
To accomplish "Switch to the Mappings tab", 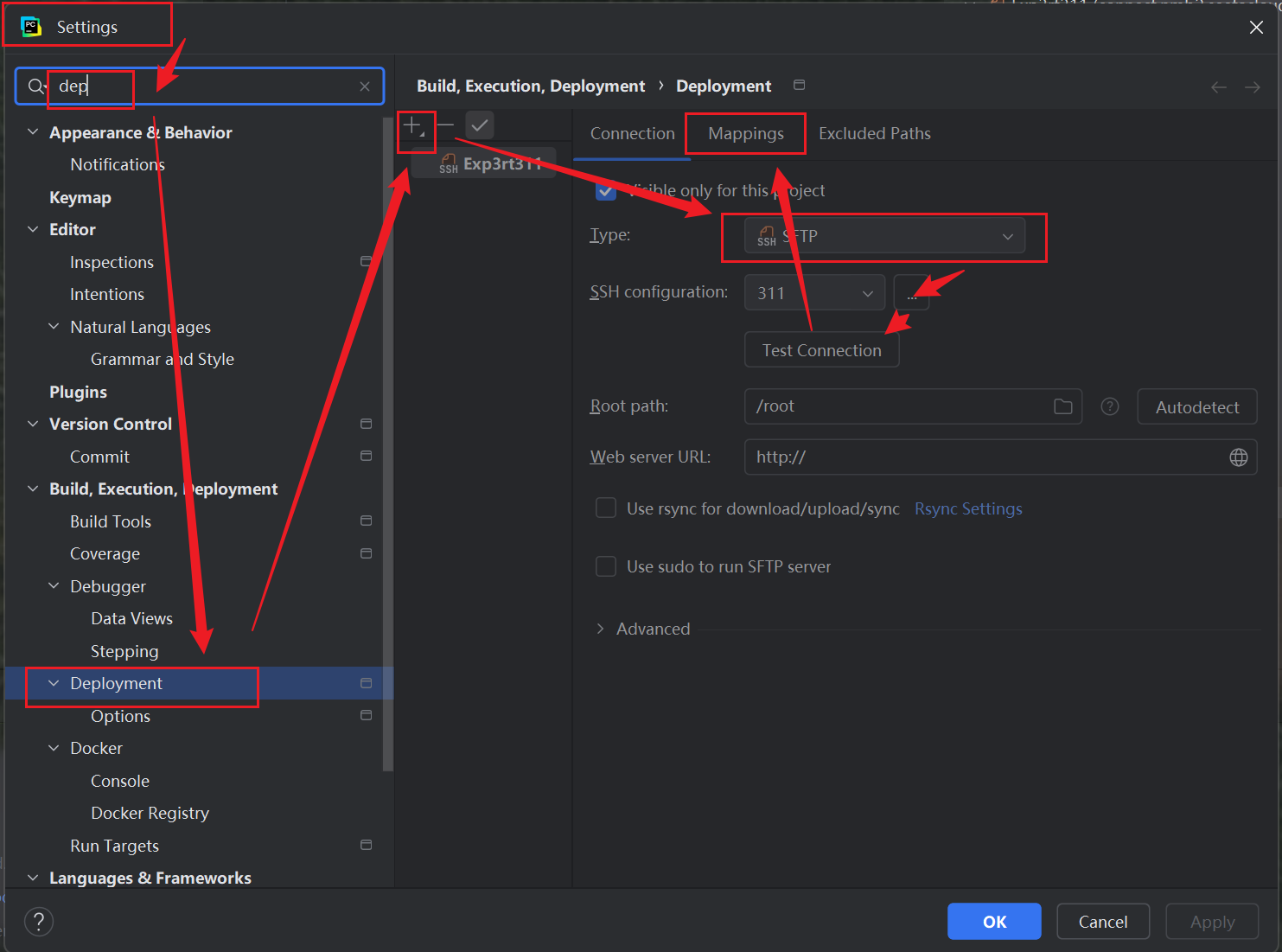I will click(x=745, y=133).
